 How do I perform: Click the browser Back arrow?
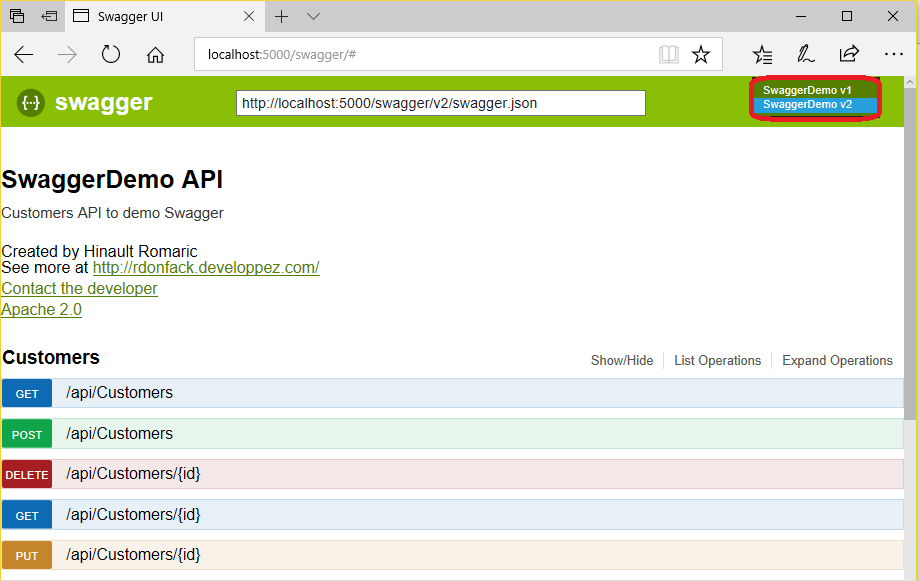(24, 55)
